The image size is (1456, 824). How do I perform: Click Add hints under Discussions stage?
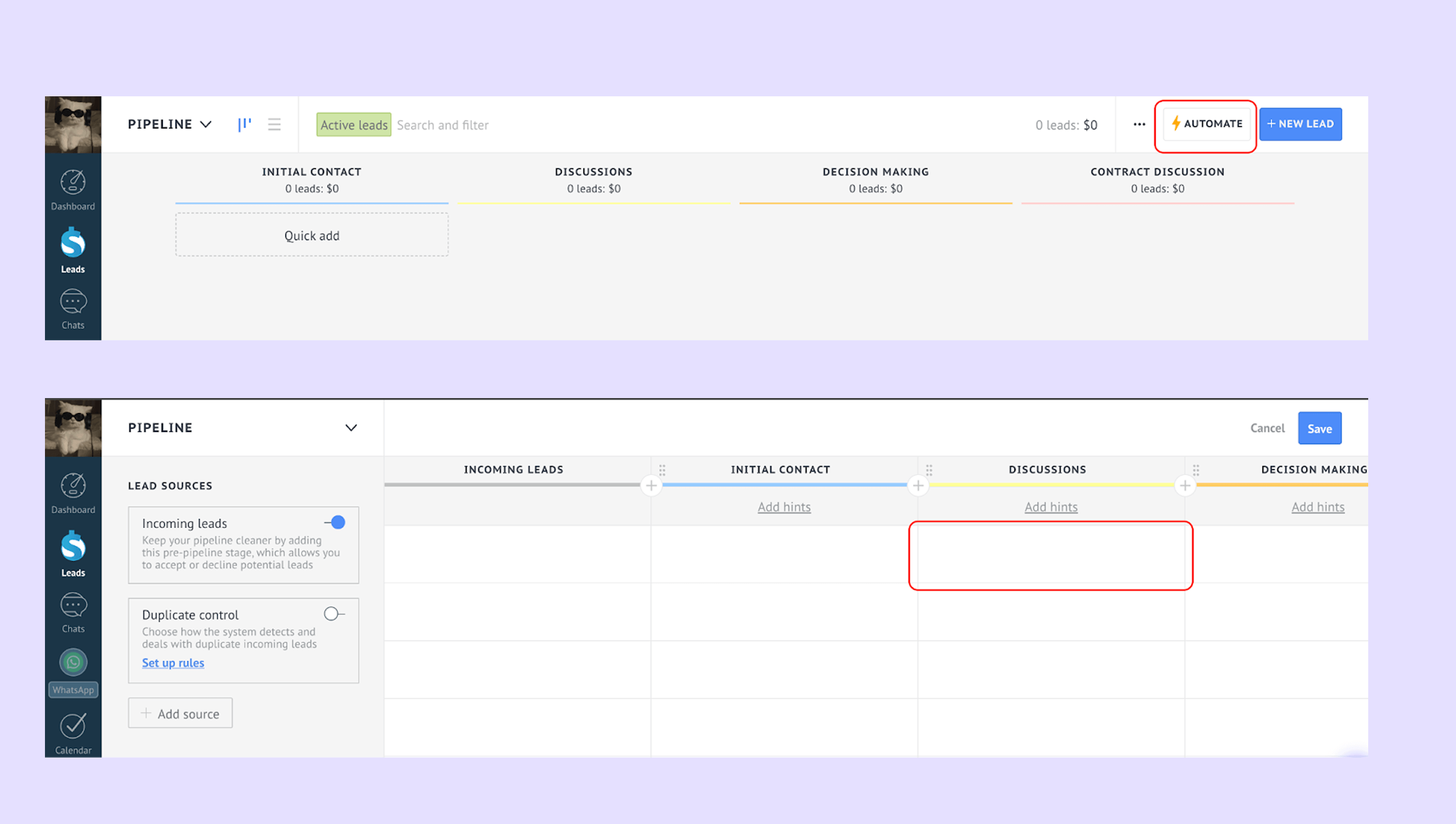coord(1051,507)
